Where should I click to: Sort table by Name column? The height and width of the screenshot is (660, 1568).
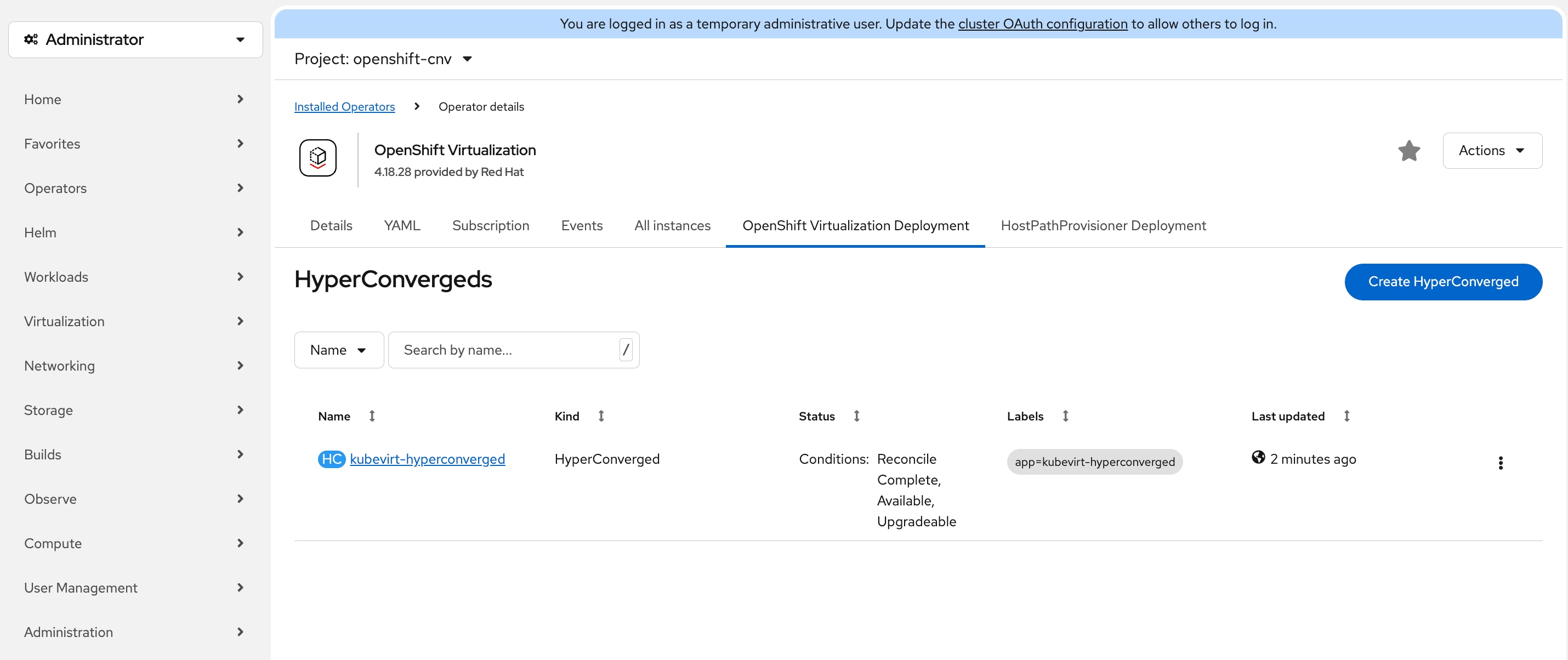pos(372,416)
